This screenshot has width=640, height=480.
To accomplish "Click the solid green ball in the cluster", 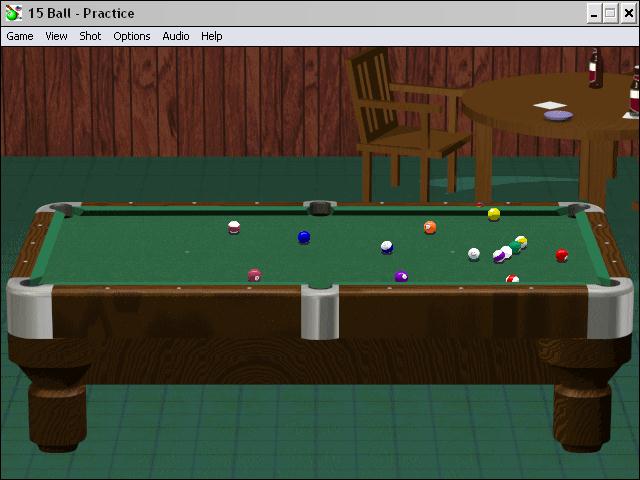I will click(515, 247).
